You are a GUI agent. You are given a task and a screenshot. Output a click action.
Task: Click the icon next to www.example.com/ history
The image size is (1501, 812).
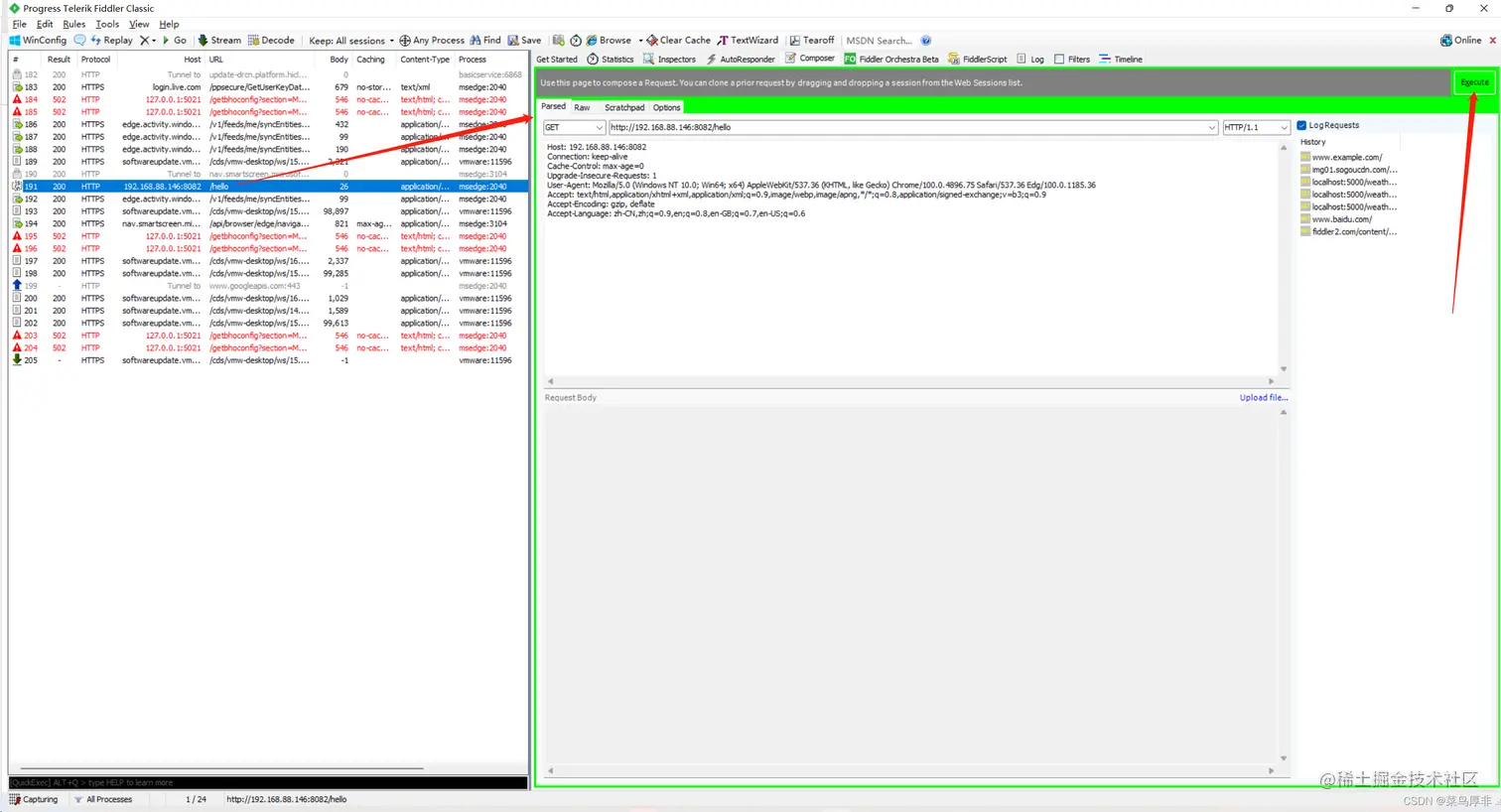(x=1305, y=157)
